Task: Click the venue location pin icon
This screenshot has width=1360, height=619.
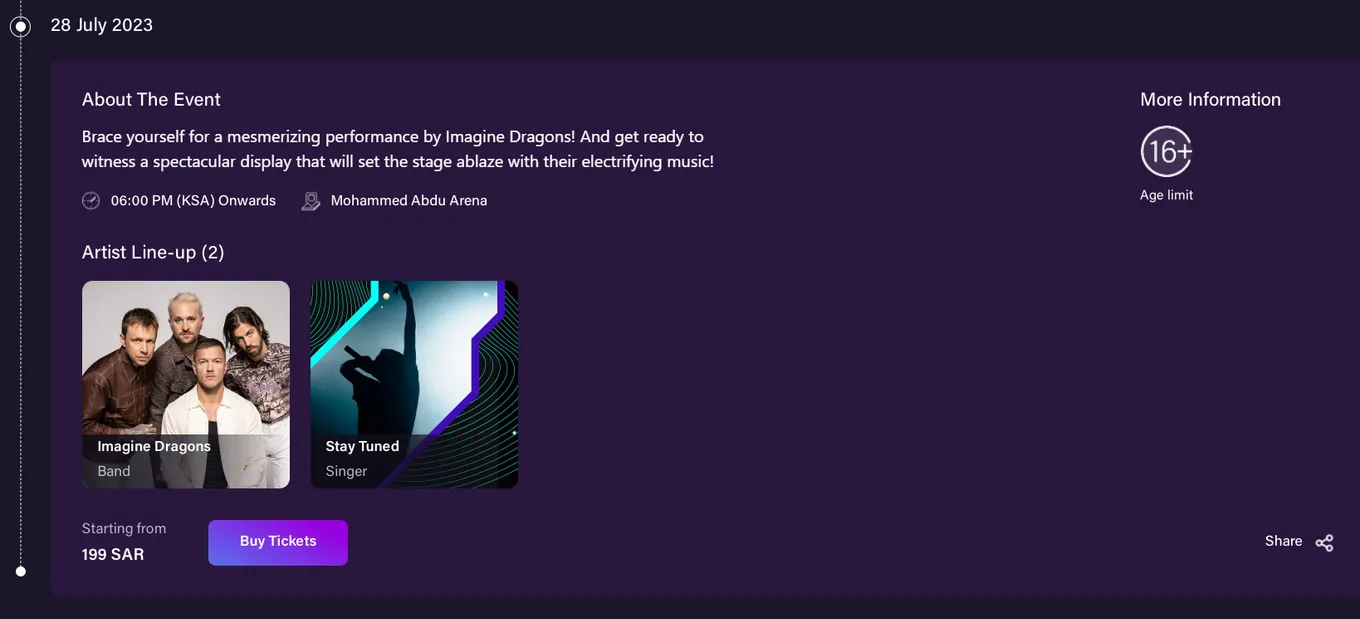Action: pos(311,201)
